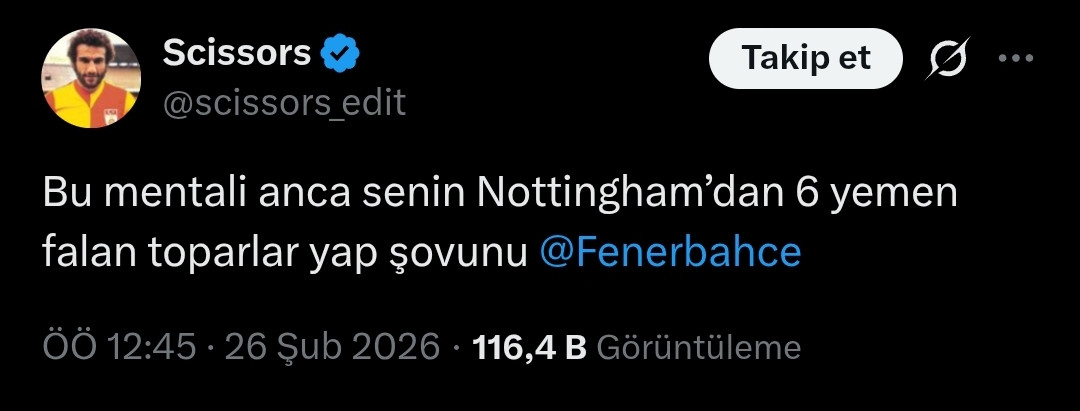Screen dimensions: 1080x411
Task: Open the @scissors_edit handle link
Action: tap(284, 102)
